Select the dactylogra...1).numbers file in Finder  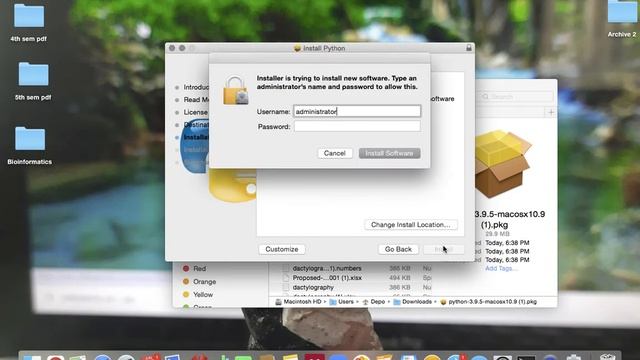tap(327, 268)
